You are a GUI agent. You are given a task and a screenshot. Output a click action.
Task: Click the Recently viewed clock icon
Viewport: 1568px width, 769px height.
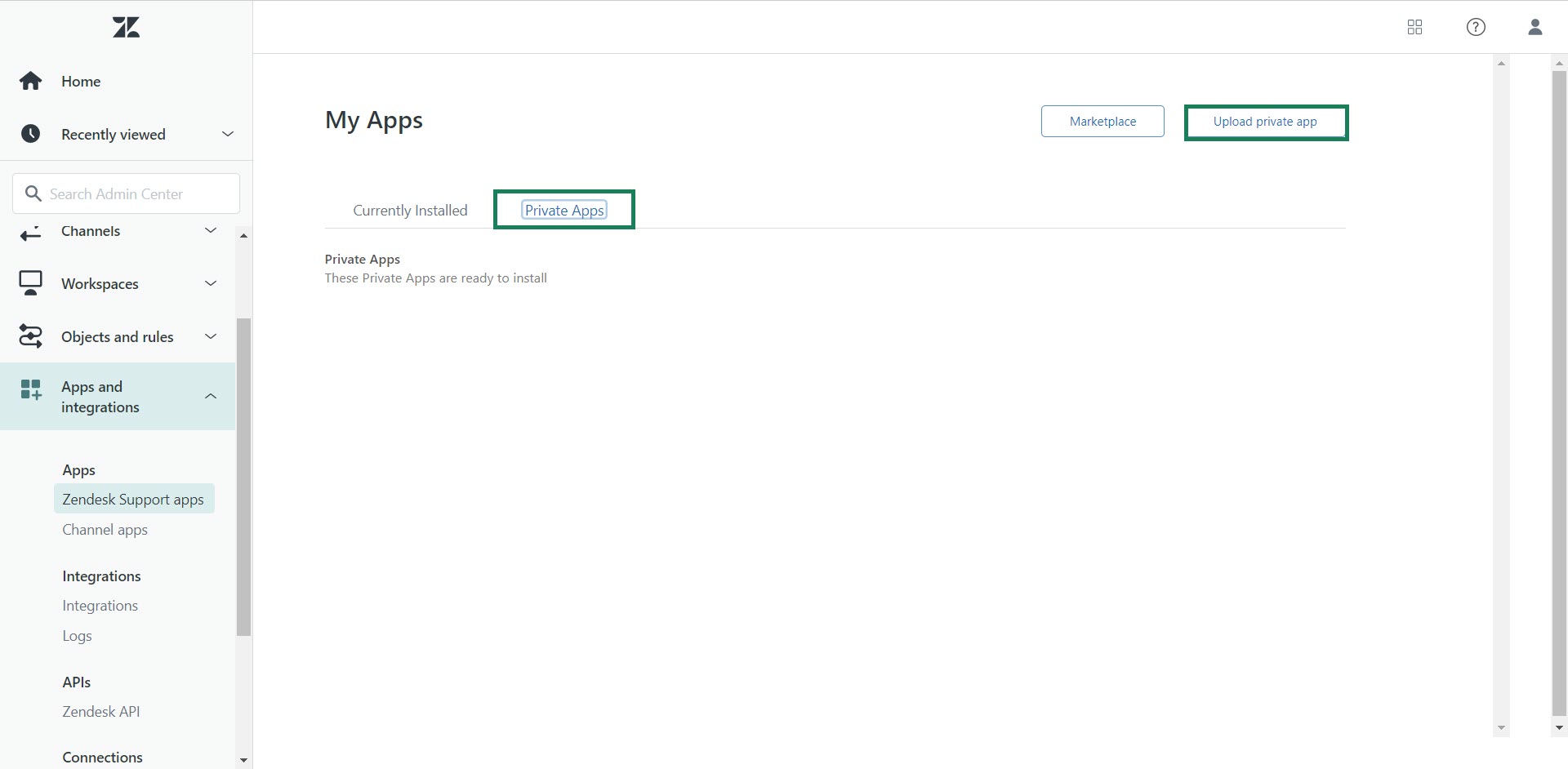pyautogui.click(x=31, y=134)
